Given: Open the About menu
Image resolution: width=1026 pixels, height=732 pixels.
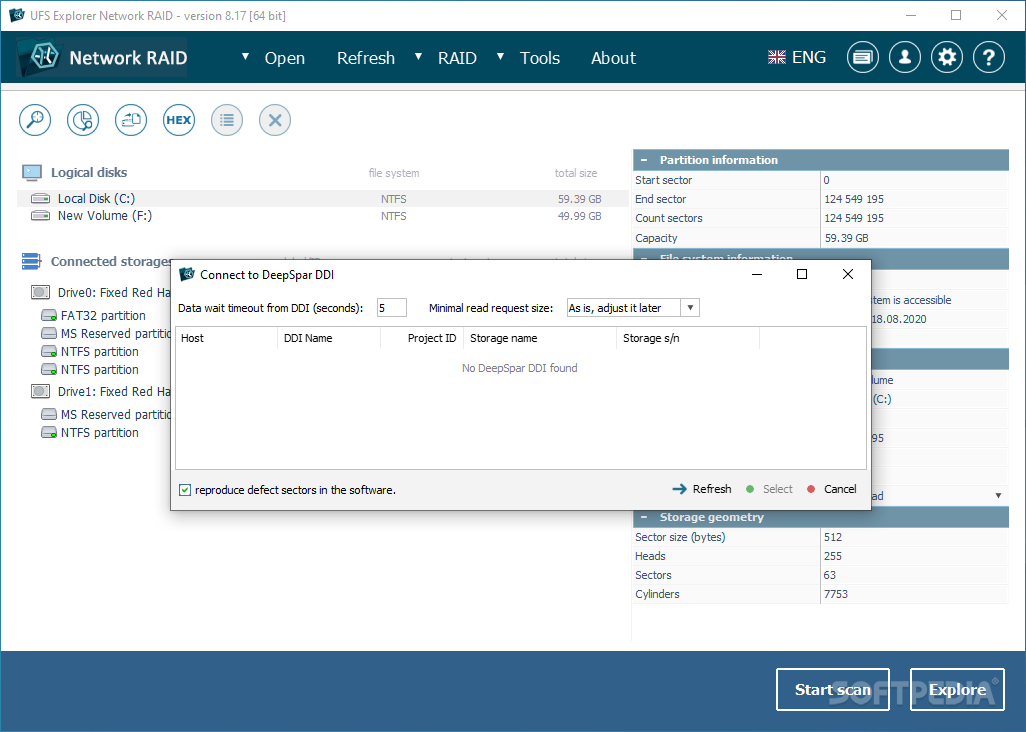Looking at the screenshot, I should pyautogui.click(x=613, y=58).
